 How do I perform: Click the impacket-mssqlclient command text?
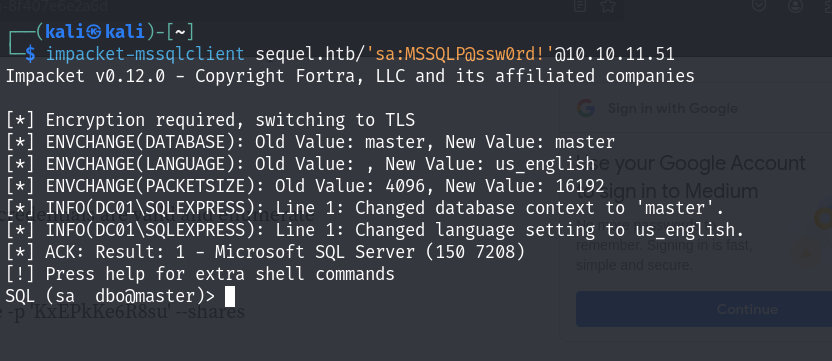pos(145,54)
